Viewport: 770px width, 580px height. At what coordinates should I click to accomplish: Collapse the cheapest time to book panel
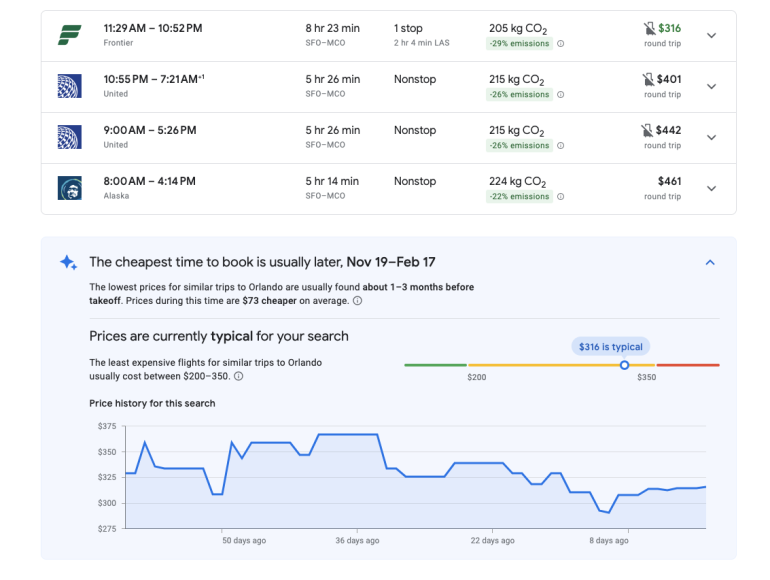coord(710,263)
